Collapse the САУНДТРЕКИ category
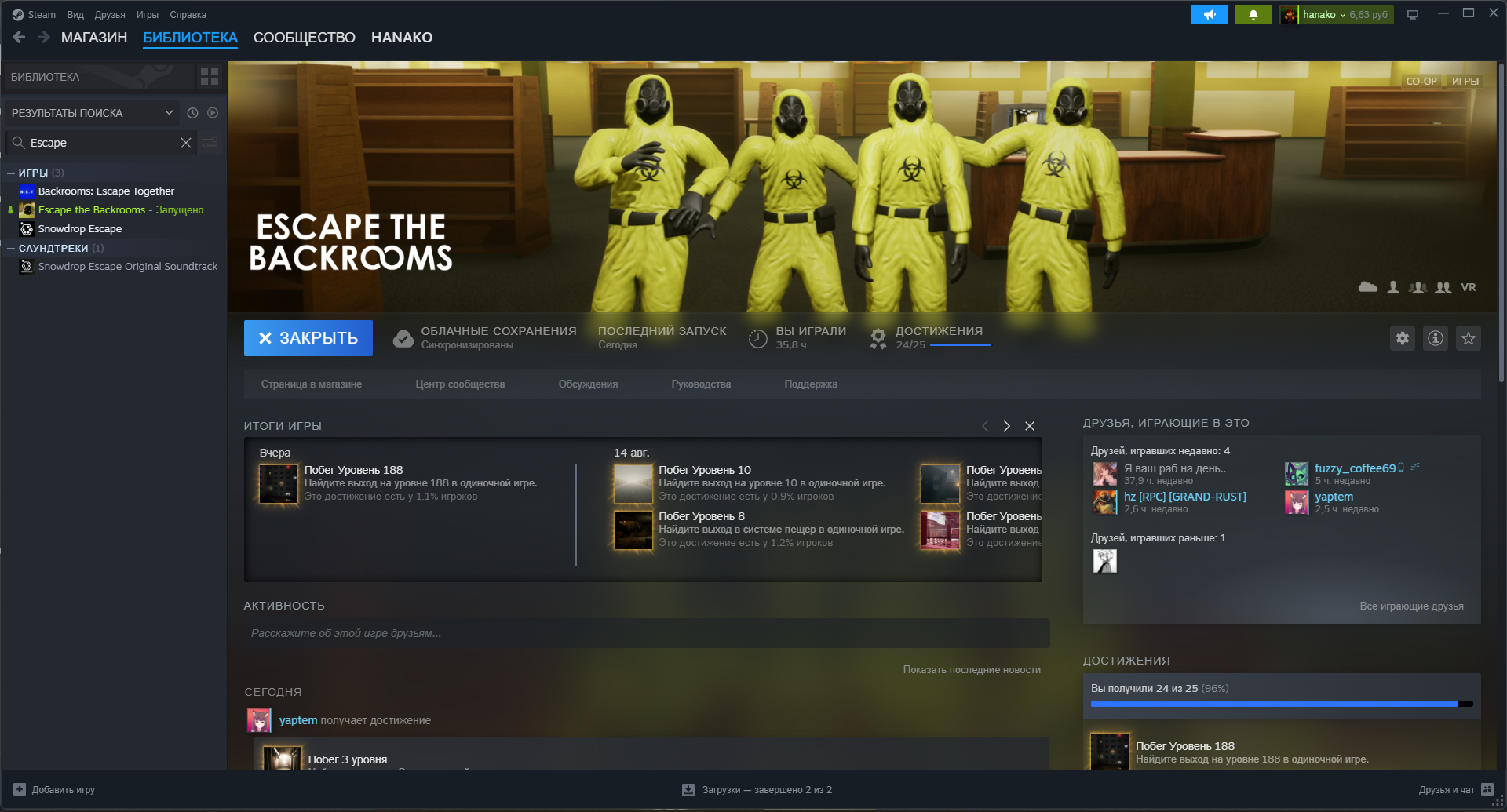 [x=11, y=249]
